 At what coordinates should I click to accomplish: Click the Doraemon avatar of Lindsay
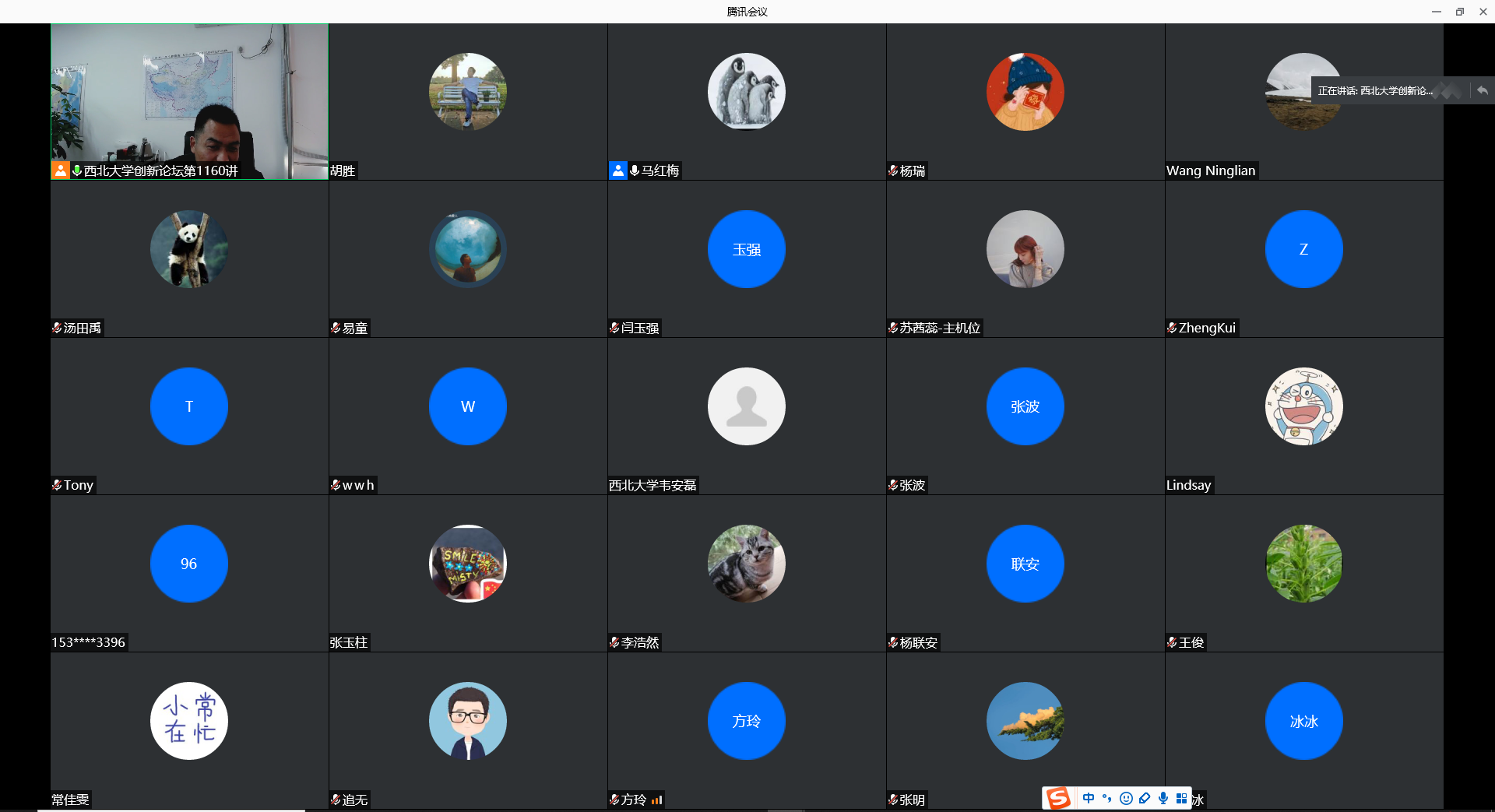coord(1303,406)
